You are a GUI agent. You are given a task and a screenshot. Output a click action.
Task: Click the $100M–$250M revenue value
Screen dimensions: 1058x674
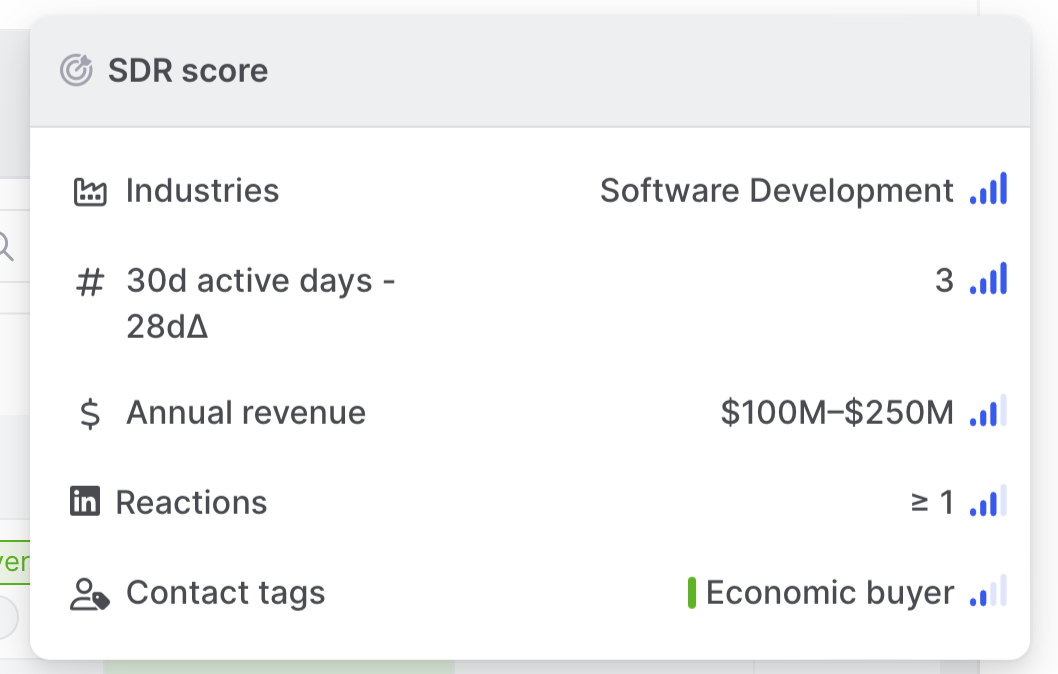click(x=837, y=413)
